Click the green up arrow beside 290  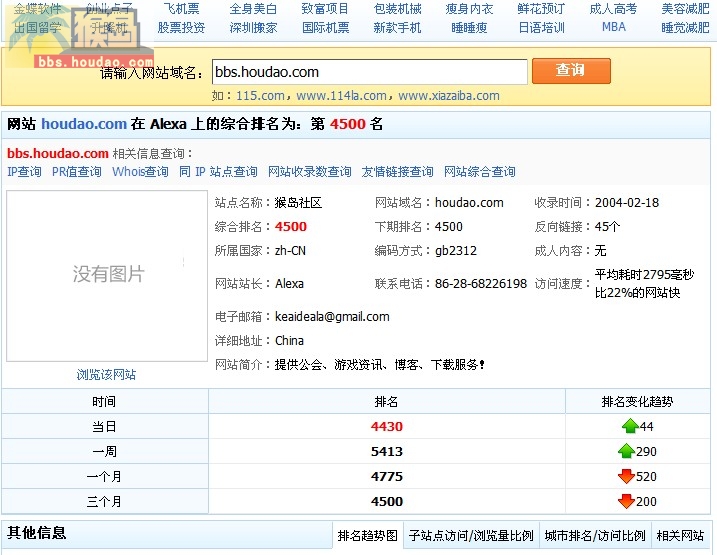(626, 451)
